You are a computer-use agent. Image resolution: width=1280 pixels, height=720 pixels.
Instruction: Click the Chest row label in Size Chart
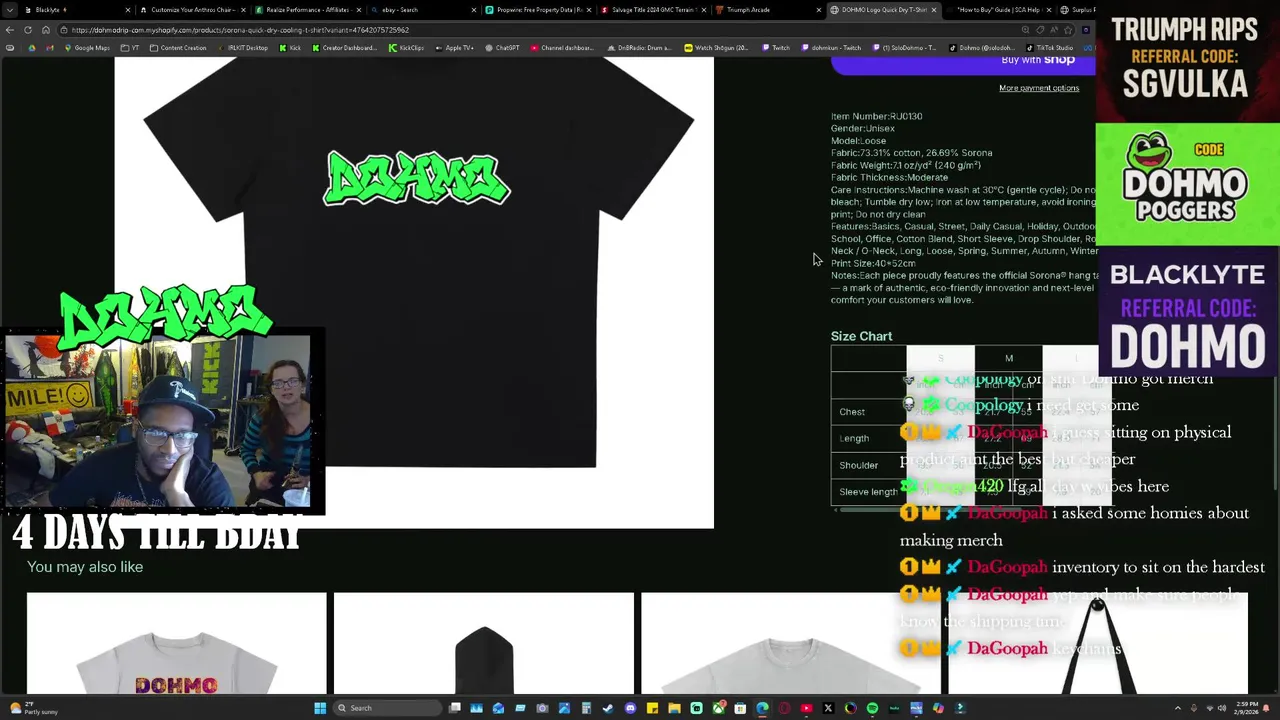(x=852, y=412)
